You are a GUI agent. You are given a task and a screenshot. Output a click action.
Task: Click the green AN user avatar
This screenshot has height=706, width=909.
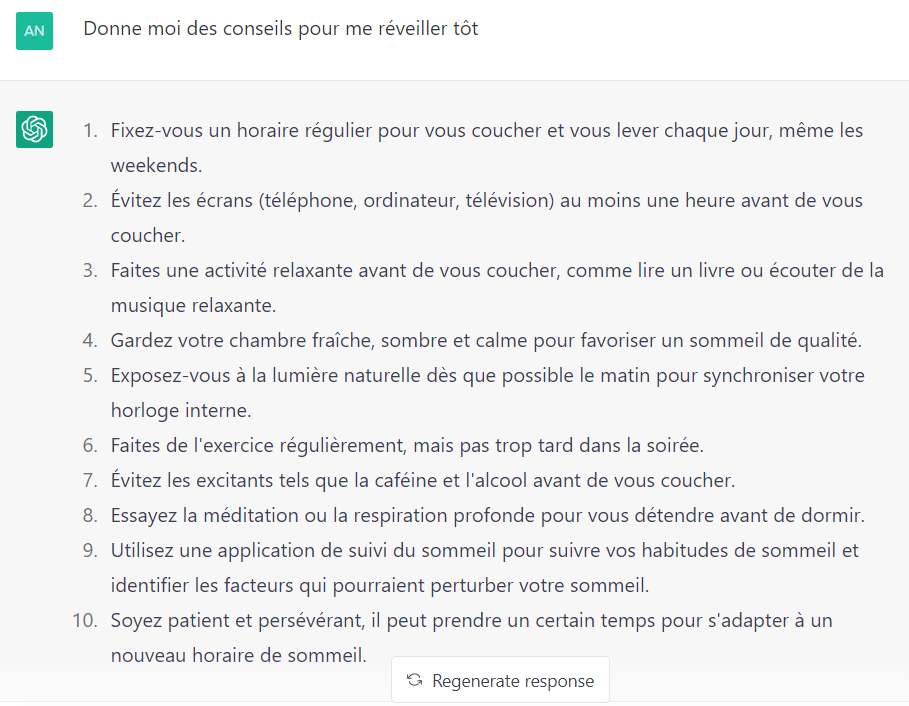click(34, 30)
